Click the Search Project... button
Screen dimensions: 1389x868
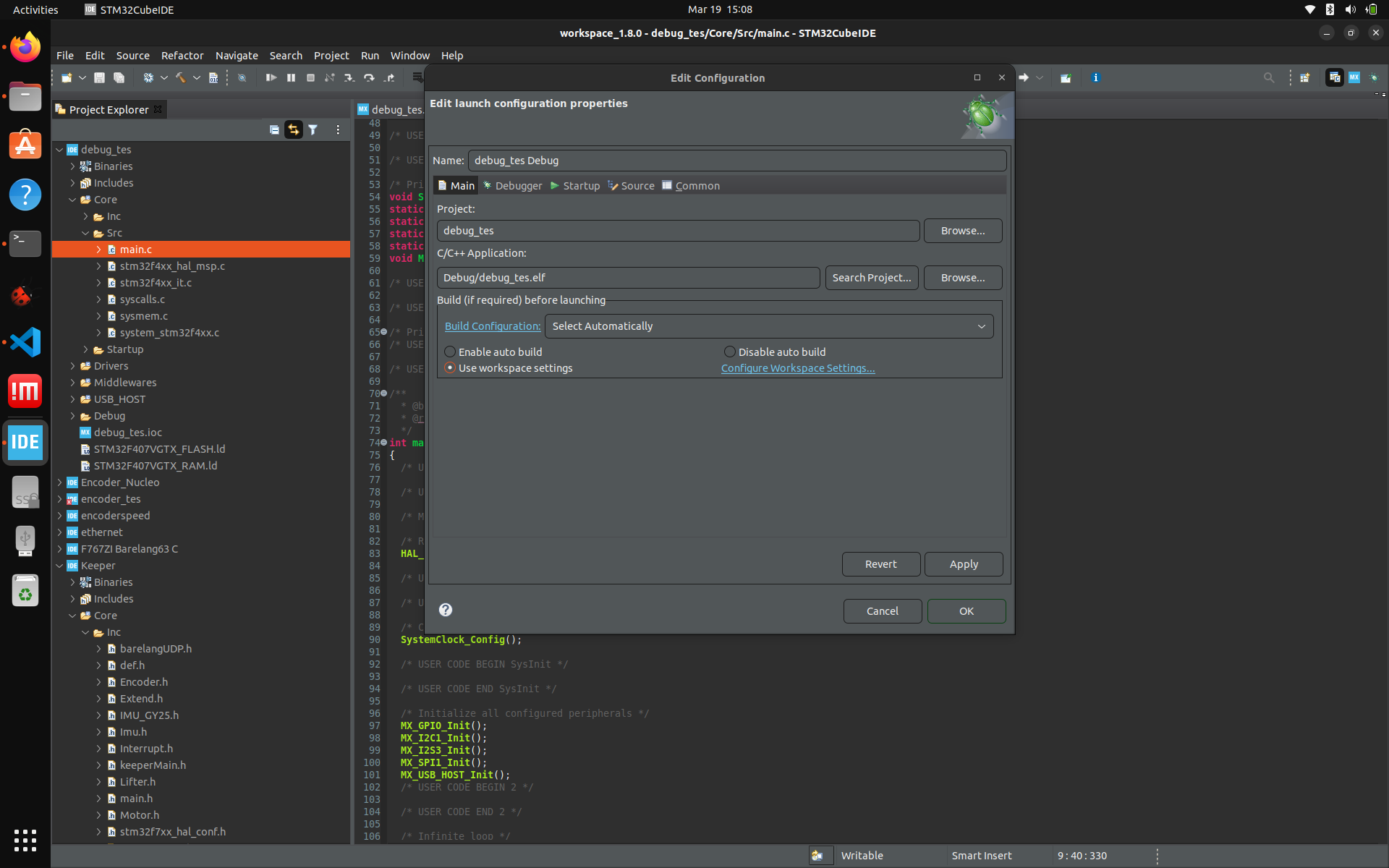click(872, 278)
